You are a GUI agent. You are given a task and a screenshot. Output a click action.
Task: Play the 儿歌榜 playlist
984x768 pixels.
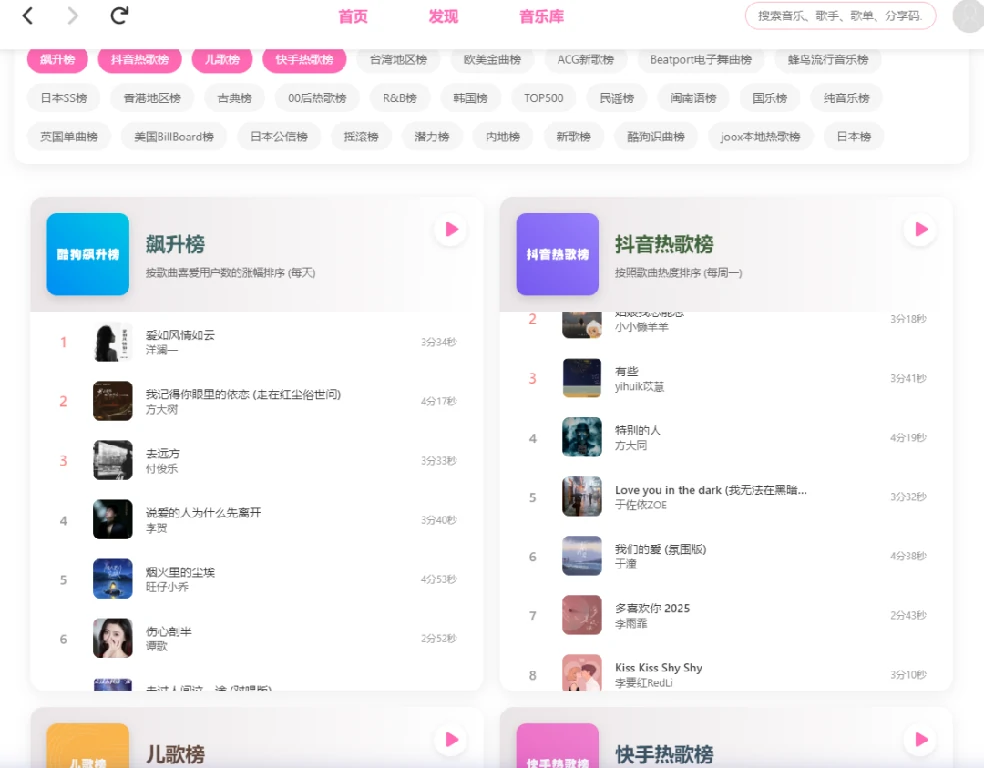(450, 740)
